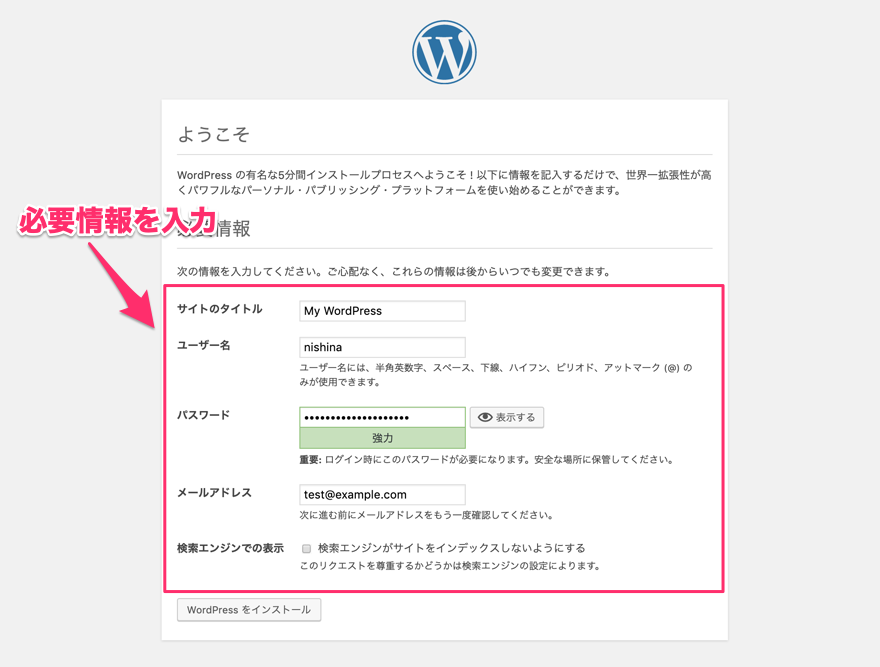Click the 検索エンジンでの表示 row label
Image resolution: width=880 pixels, height=667 pixels.
pos(230,548)
